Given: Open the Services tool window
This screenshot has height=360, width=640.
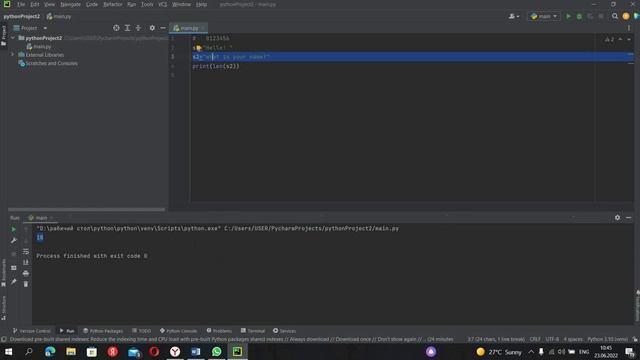Looking at the screenshot, I should click(284, 331).
